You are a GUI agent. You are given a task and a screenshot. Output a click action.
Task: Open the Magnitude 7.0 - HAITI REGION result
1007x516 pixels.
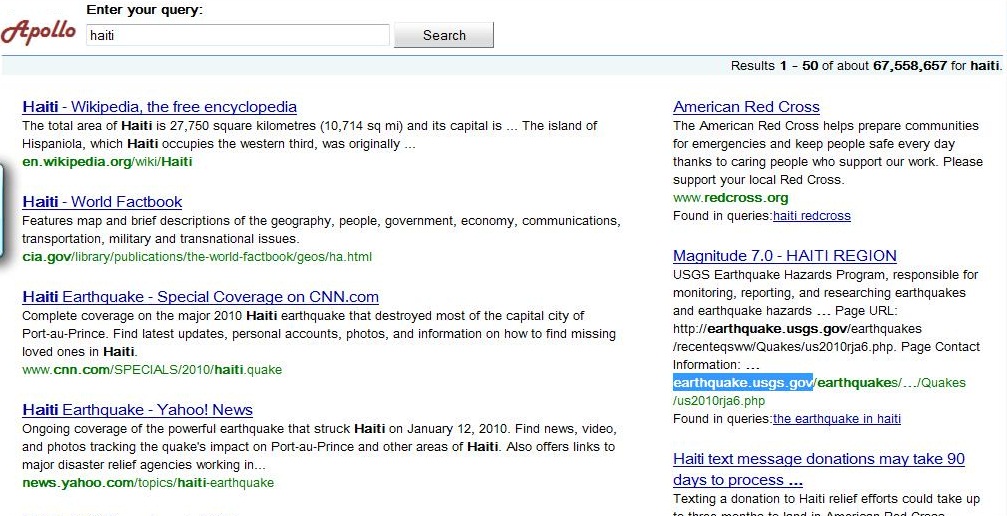784,256
